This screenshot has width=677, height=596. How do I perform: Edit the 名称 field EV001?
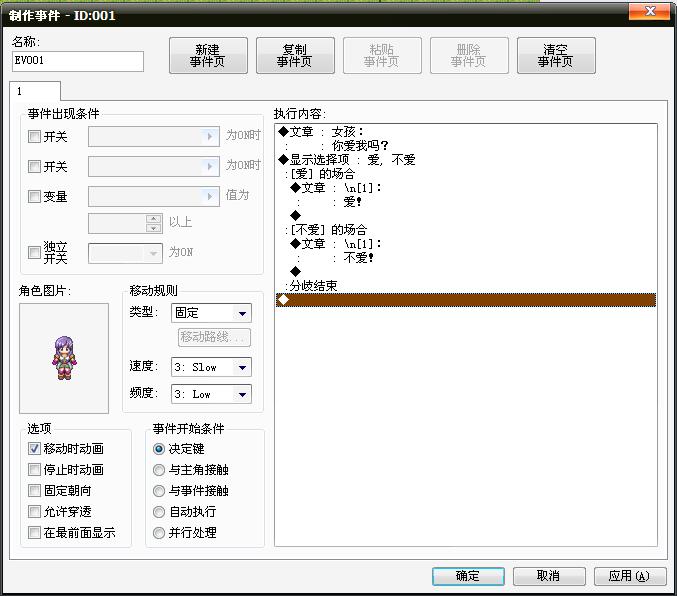[78, 61]
